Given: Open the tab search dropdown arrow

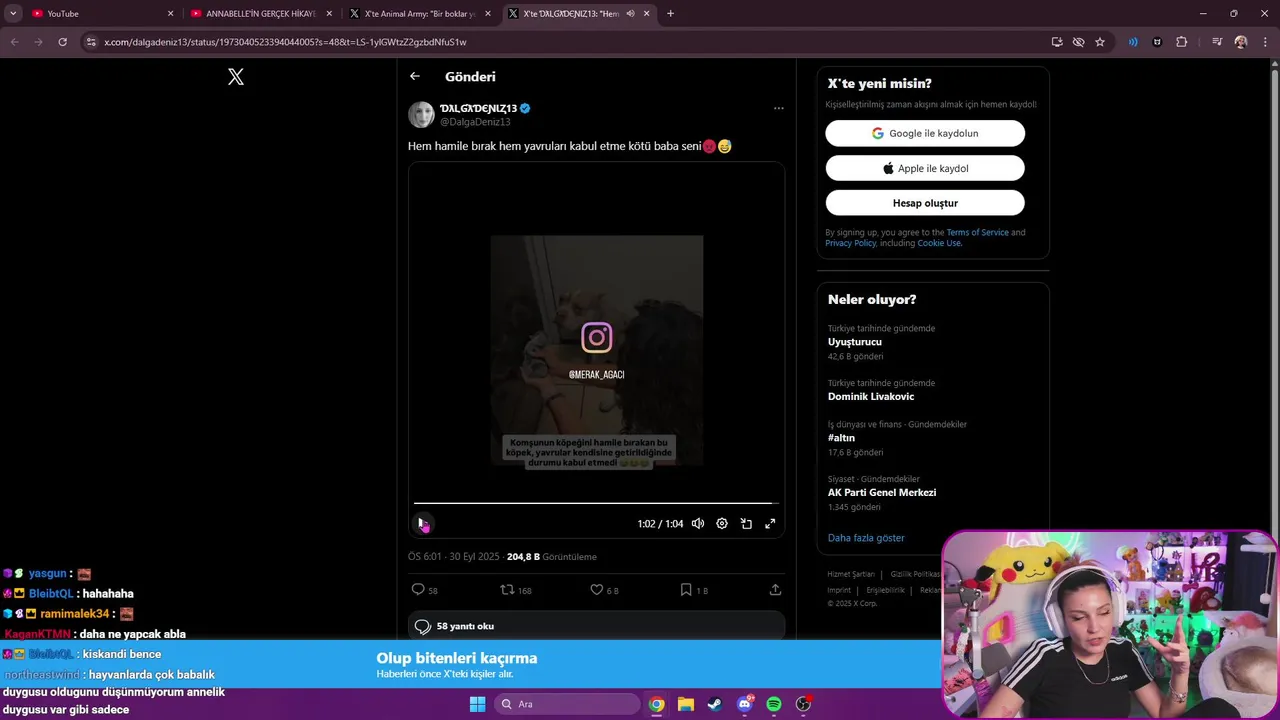Looking at the screenshot, I should coord(13,14).
